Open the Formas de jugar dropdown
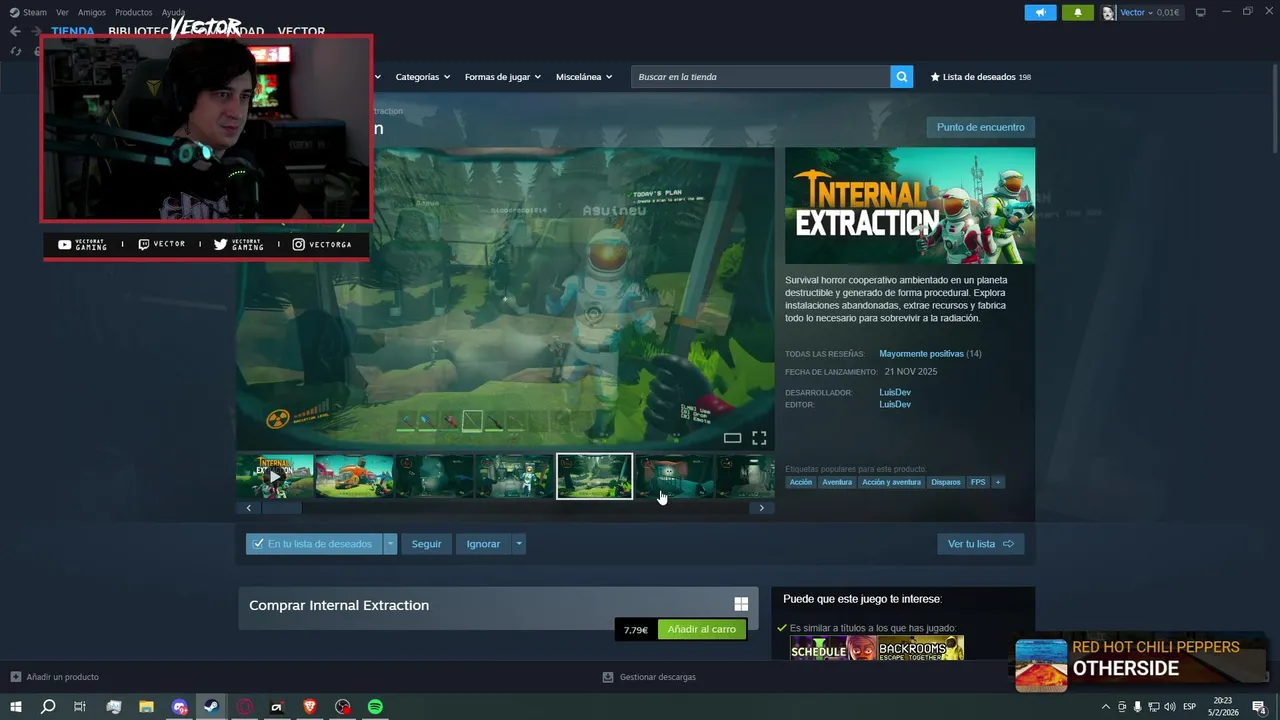Viewport: 1280px width, 720px height. 502,77
